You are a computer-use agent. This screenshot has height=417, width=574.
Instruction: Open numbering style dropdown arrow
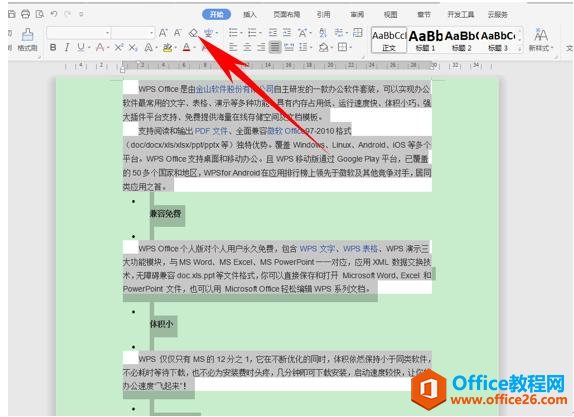260,33
